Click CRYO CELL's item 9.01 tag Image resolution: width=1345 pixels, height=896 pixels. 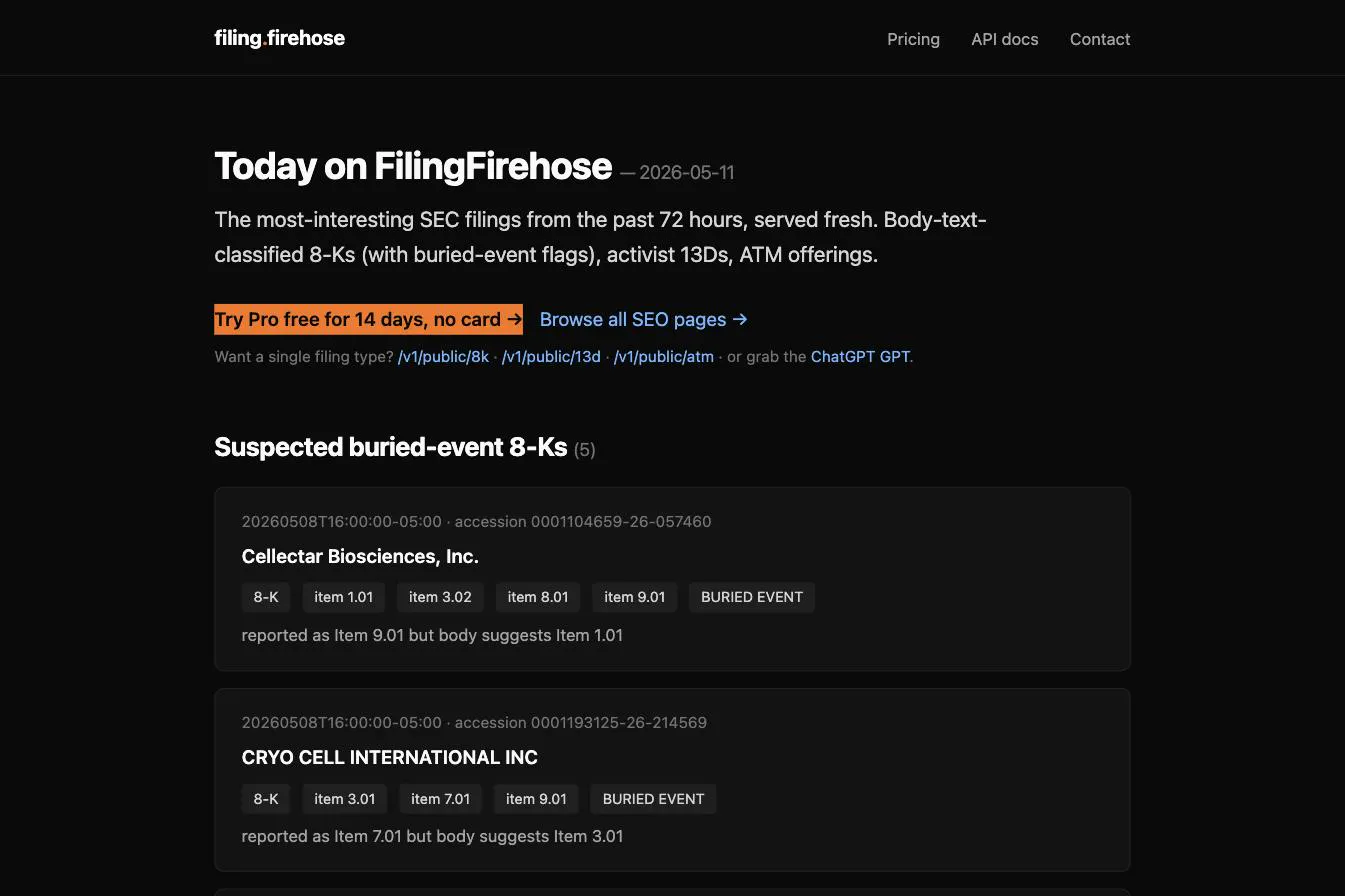click(536, 799)
